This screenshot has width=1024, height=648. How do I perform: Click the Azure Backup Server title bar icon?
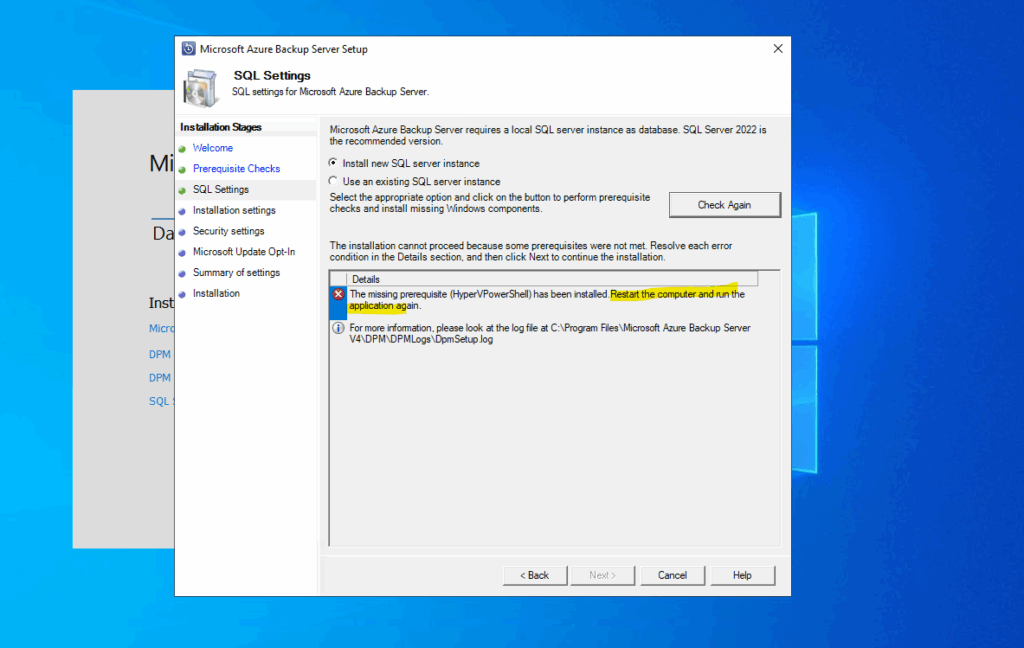click(x=188, y=49)
